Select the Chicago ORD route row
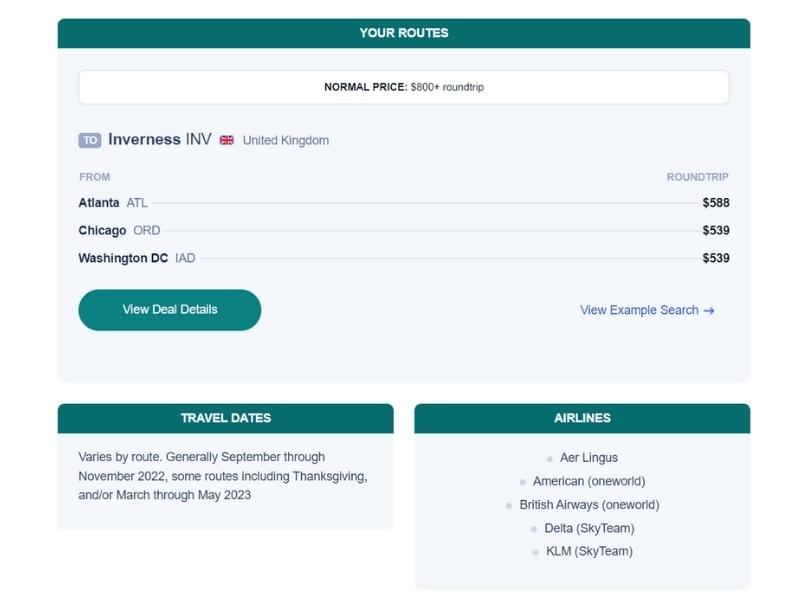Image resolution: width=800 pixels, height=600 pixels. click(404, 231)
